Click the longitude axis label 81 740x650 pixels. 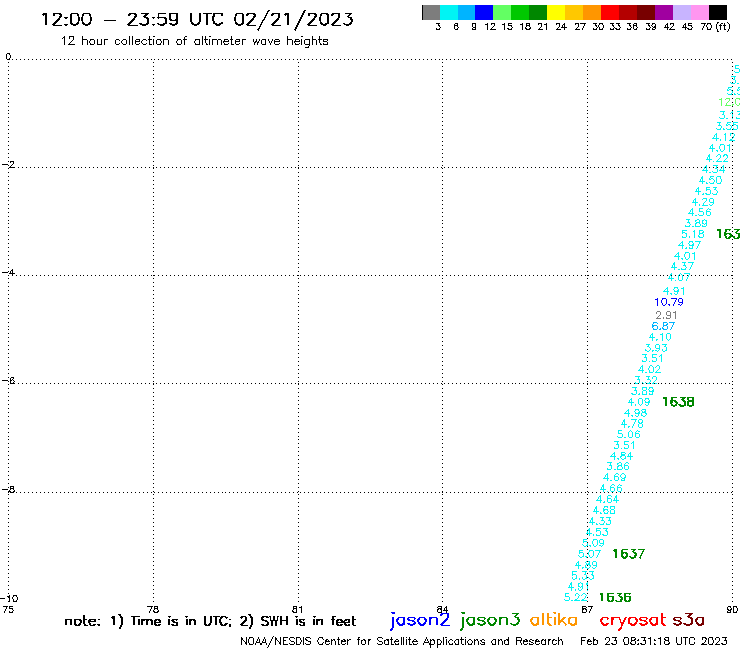coord(298,609)
